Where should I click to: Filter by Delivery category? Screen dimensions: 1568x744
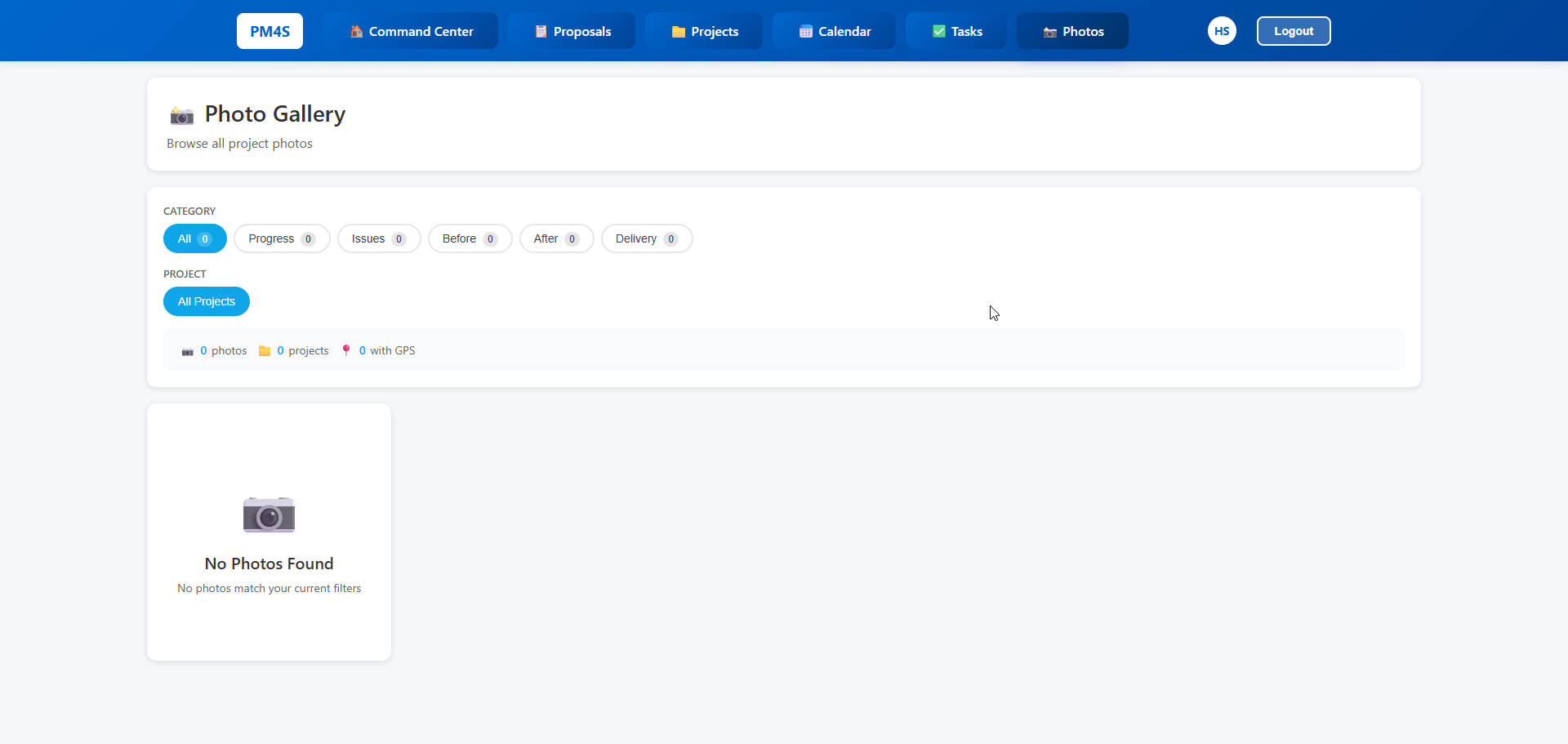(646, 238)
